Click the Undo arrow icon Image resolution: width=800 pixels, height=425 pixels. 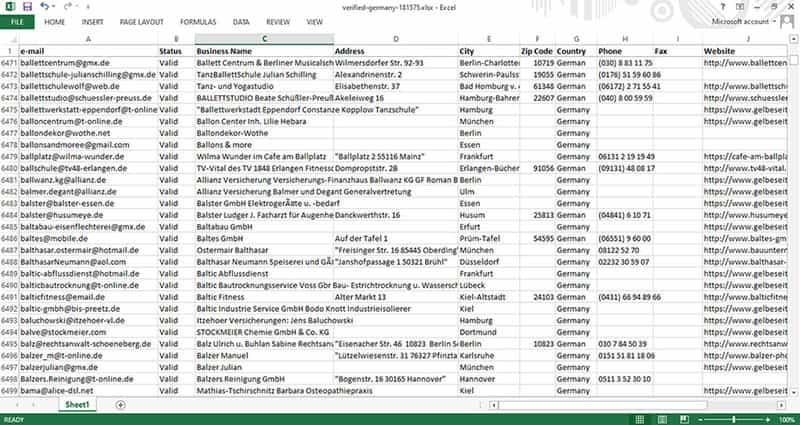click(44, 7)
